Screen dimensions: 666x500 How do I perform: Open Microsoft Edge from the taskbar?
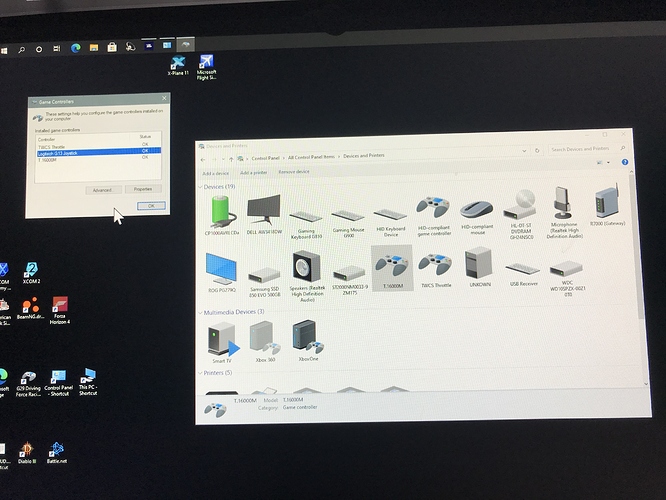76,48
